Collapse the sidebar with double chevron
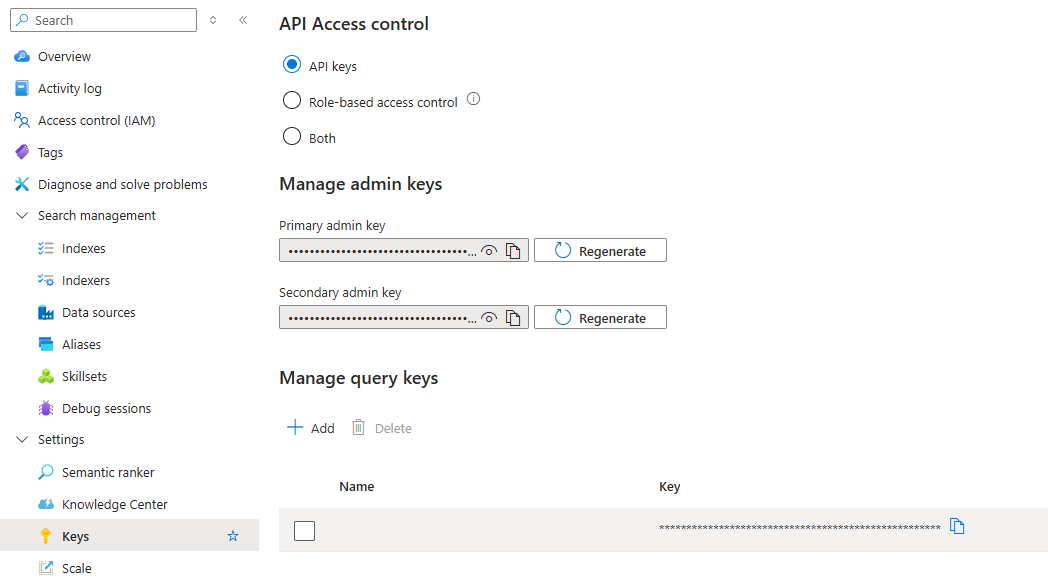This screenshot has width=1048, height=581. [243, 20]
